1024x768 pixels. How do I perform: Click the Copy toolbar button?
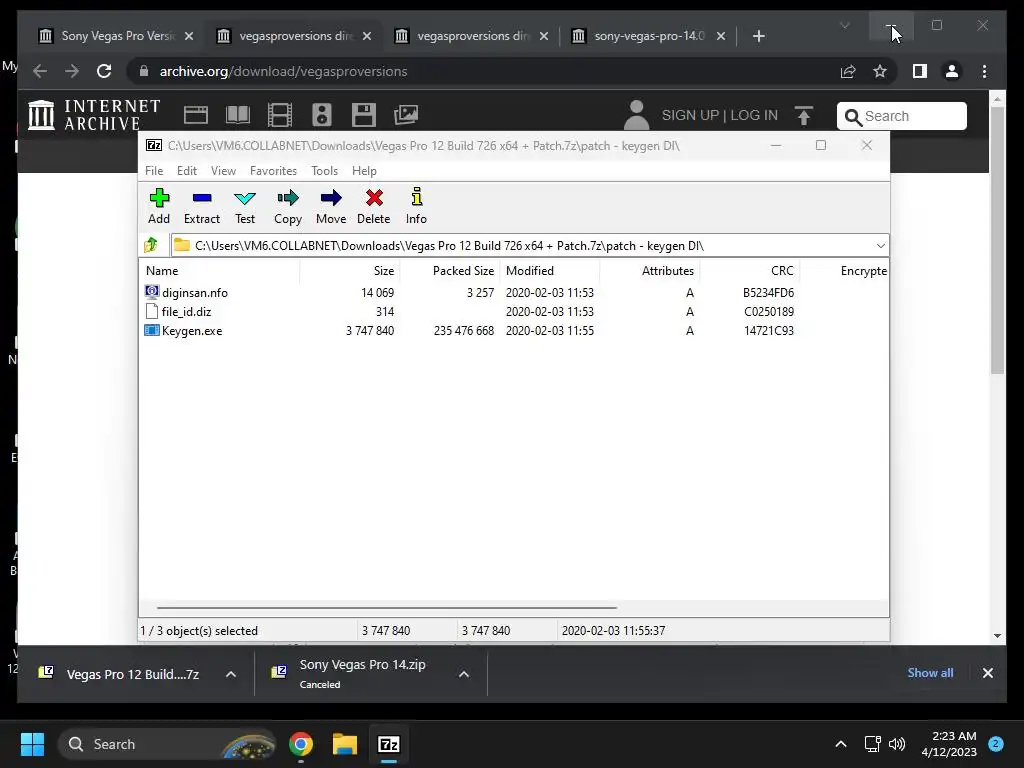[288, 206]
